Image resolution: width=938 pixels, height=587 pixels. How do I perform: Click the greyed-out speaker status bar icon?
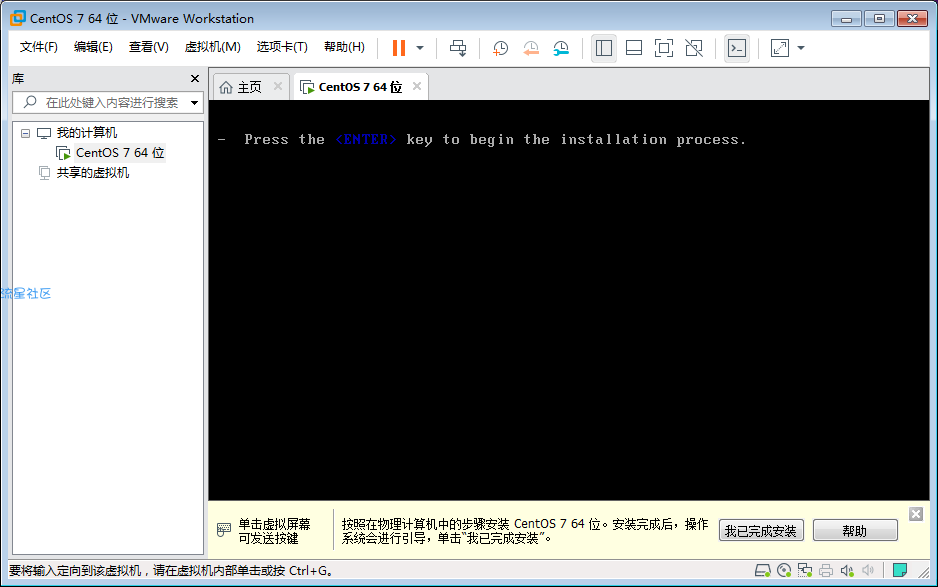[868, 571]
